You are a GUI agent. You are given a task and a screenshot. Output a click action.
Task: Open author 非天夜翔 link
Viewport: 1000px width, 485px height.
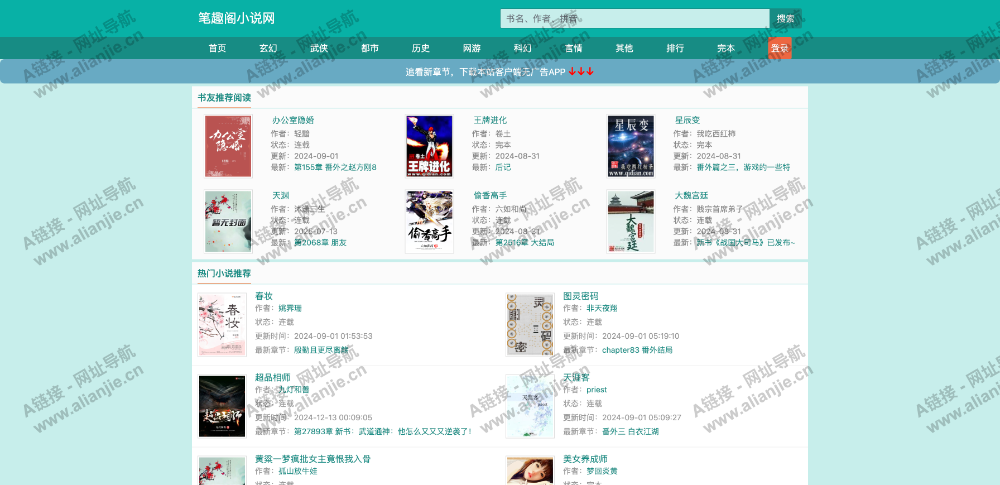(601, 308)
